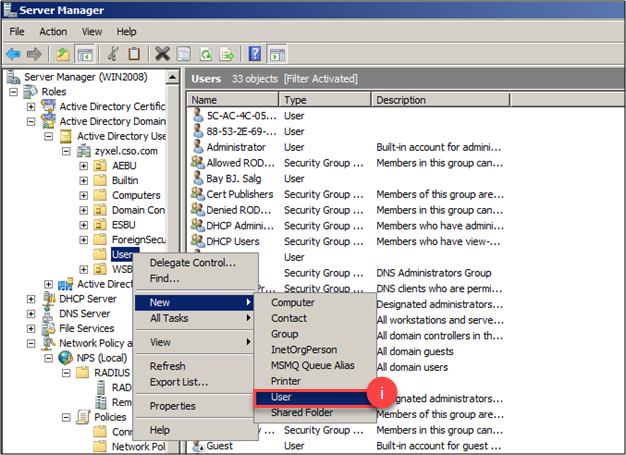The height and width of the screenshot is (455, 626).
Task: Click the Cert Publishers group icon
Action: tap(198, 194)
